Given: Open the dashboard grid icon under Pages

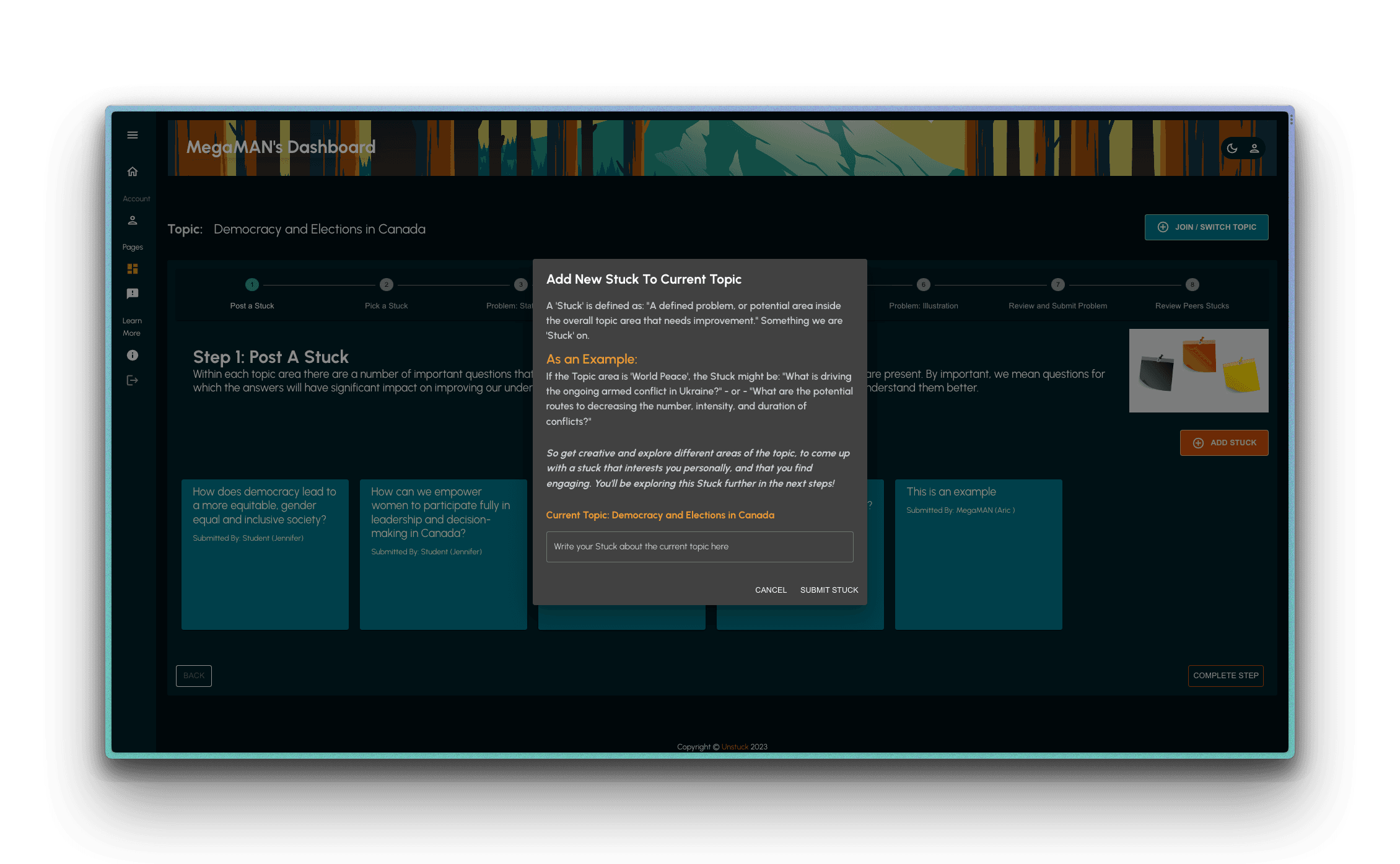Looking at the screenshot, I should pos(133,269).
